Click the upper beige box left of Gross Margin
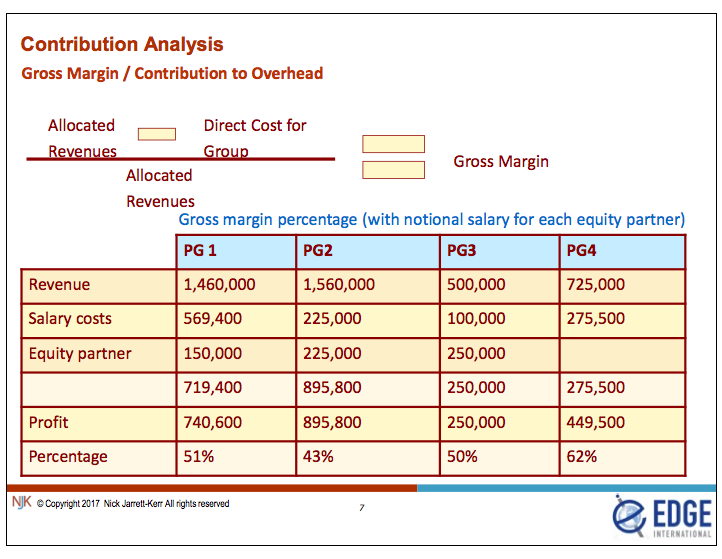The width and height of the screenshot is (722, 559). pos(393,144)
